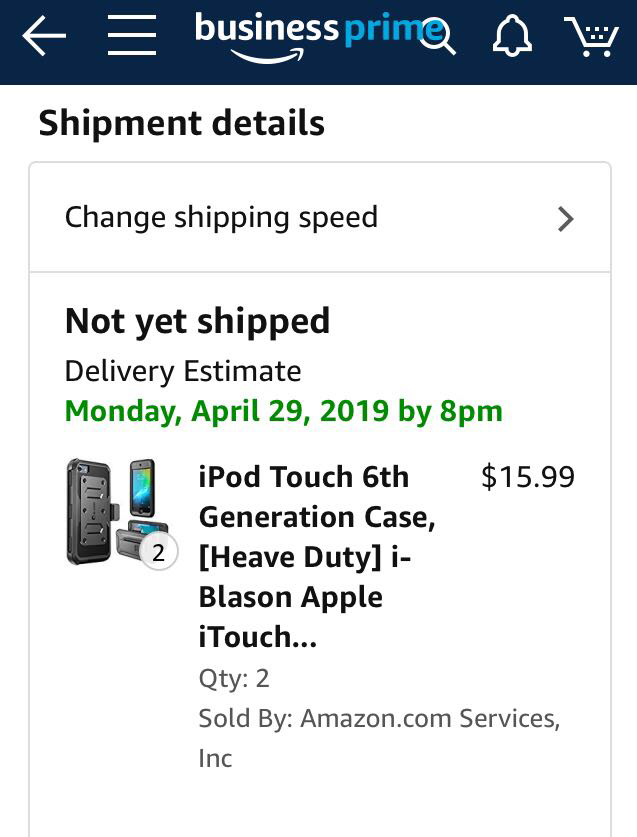Click the Shipment details heading

pyautogui.click(x=181, y=123)
